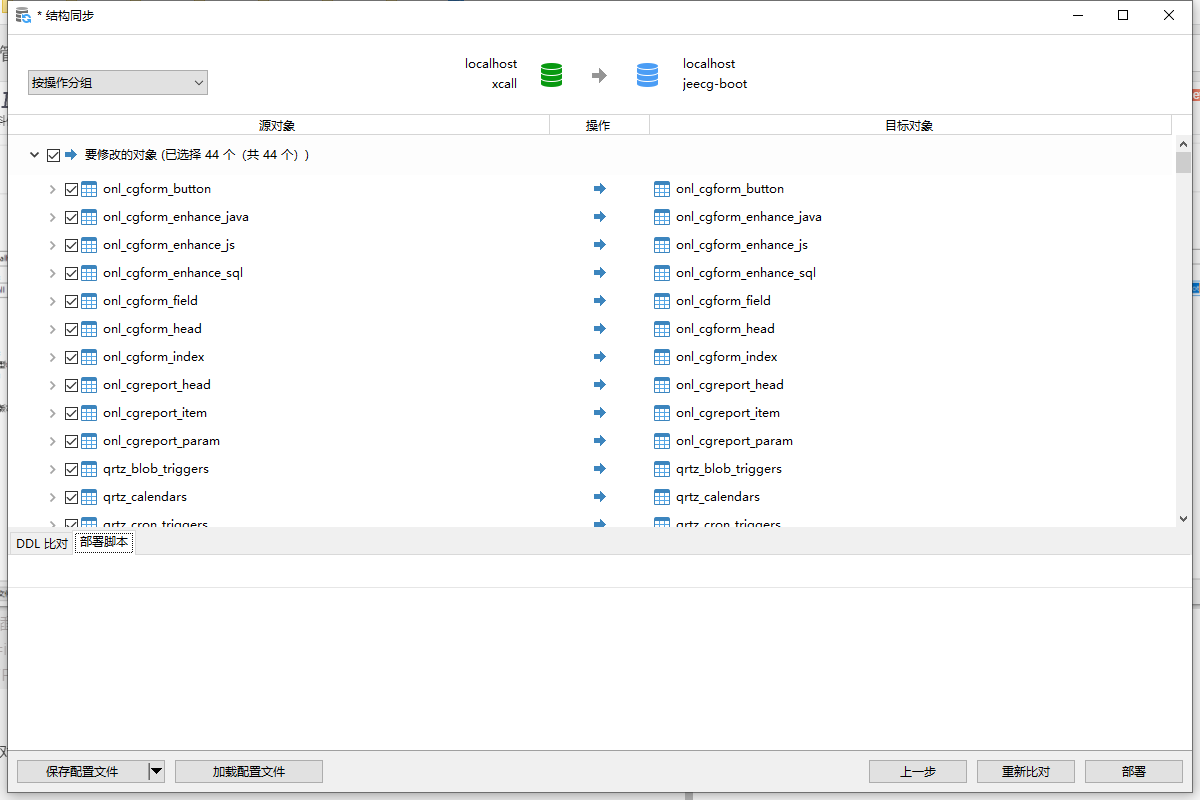Click the table icon beside onl_cgform_button source
The width and height of the screenshot is (1200, 800).
click(x=88, y=188)
